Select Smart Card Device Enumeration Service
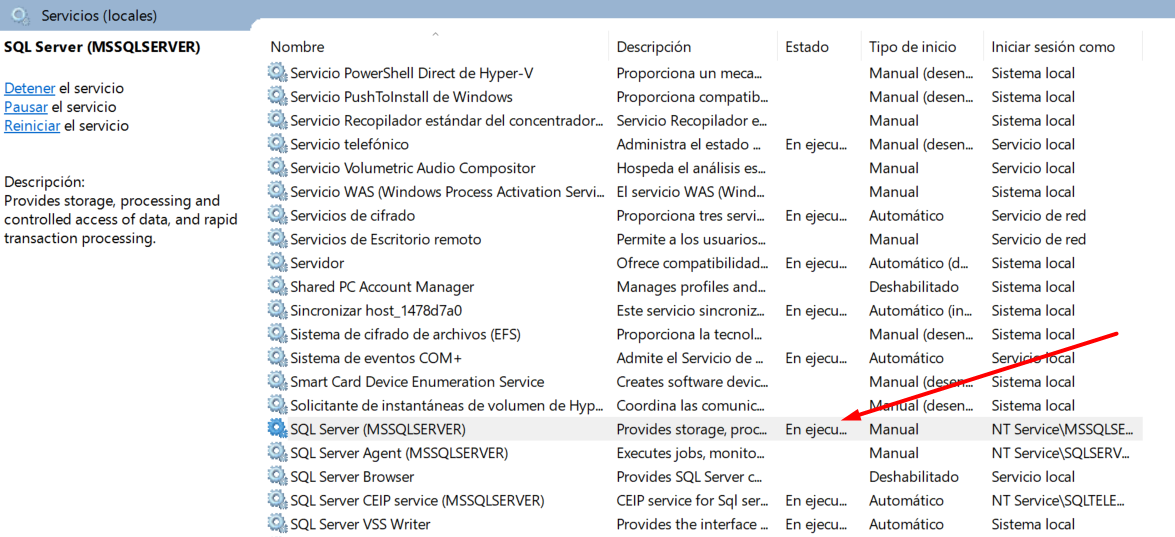 click(416, 382)
